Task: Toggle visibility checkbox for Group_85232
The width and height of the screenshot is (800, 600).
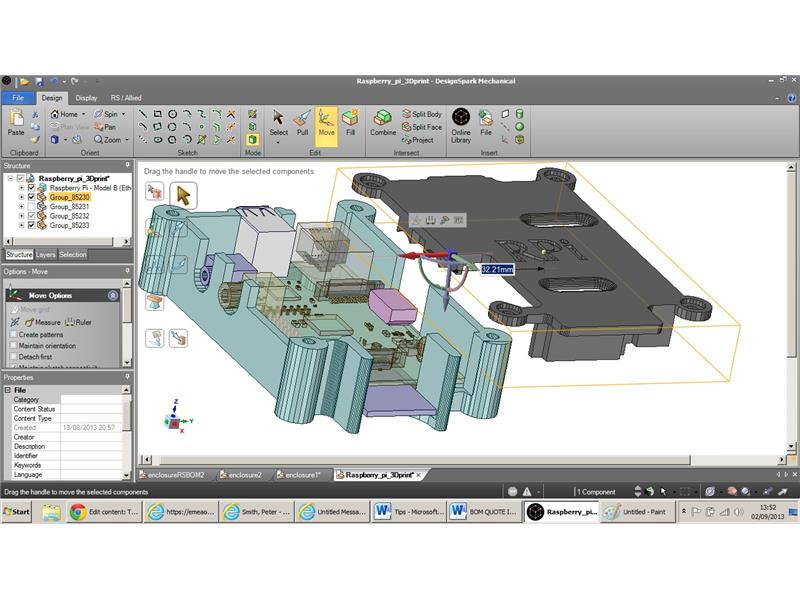Action: pos(31,216)
